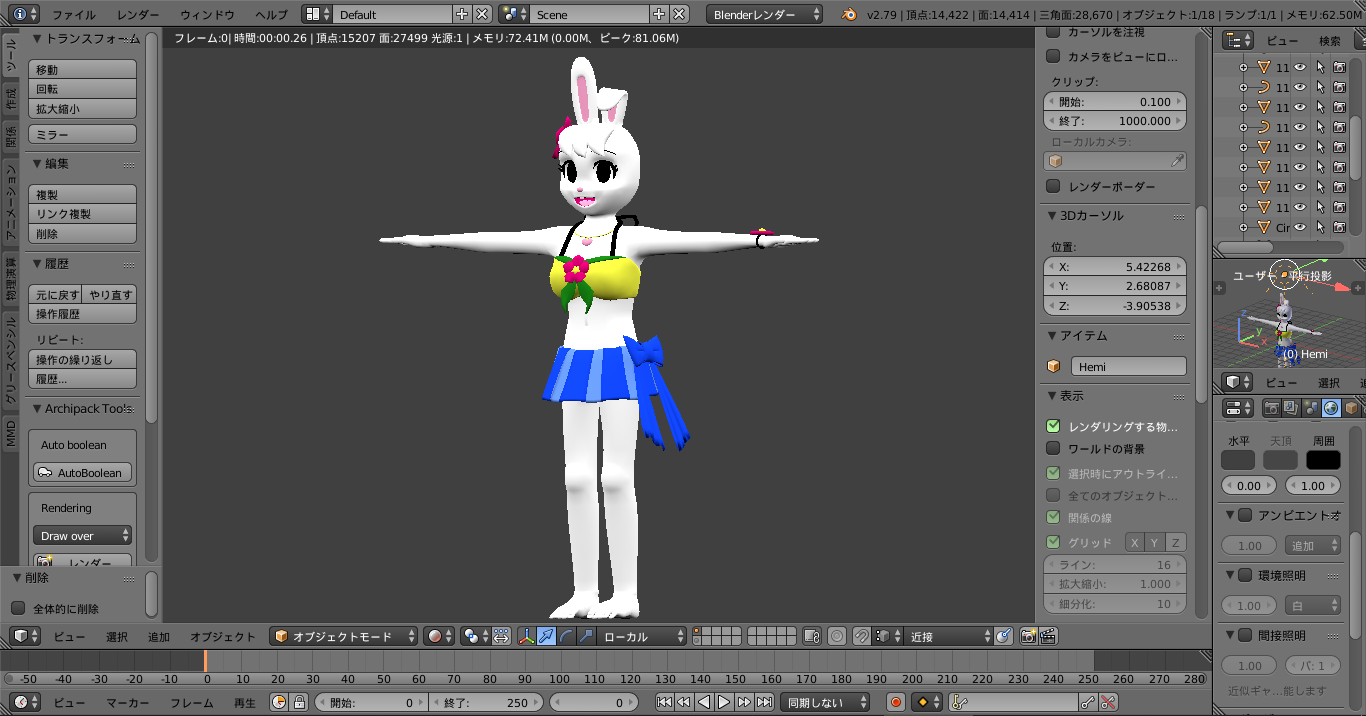Open Blenderレンダー engine dropdown
1366x716 pixels.
765,14
